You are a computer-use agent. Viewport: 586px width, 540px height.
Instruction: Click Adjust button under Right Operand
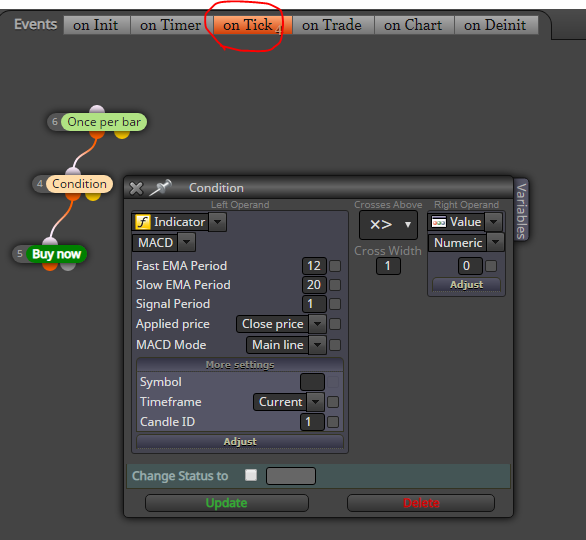click(466, 285)
